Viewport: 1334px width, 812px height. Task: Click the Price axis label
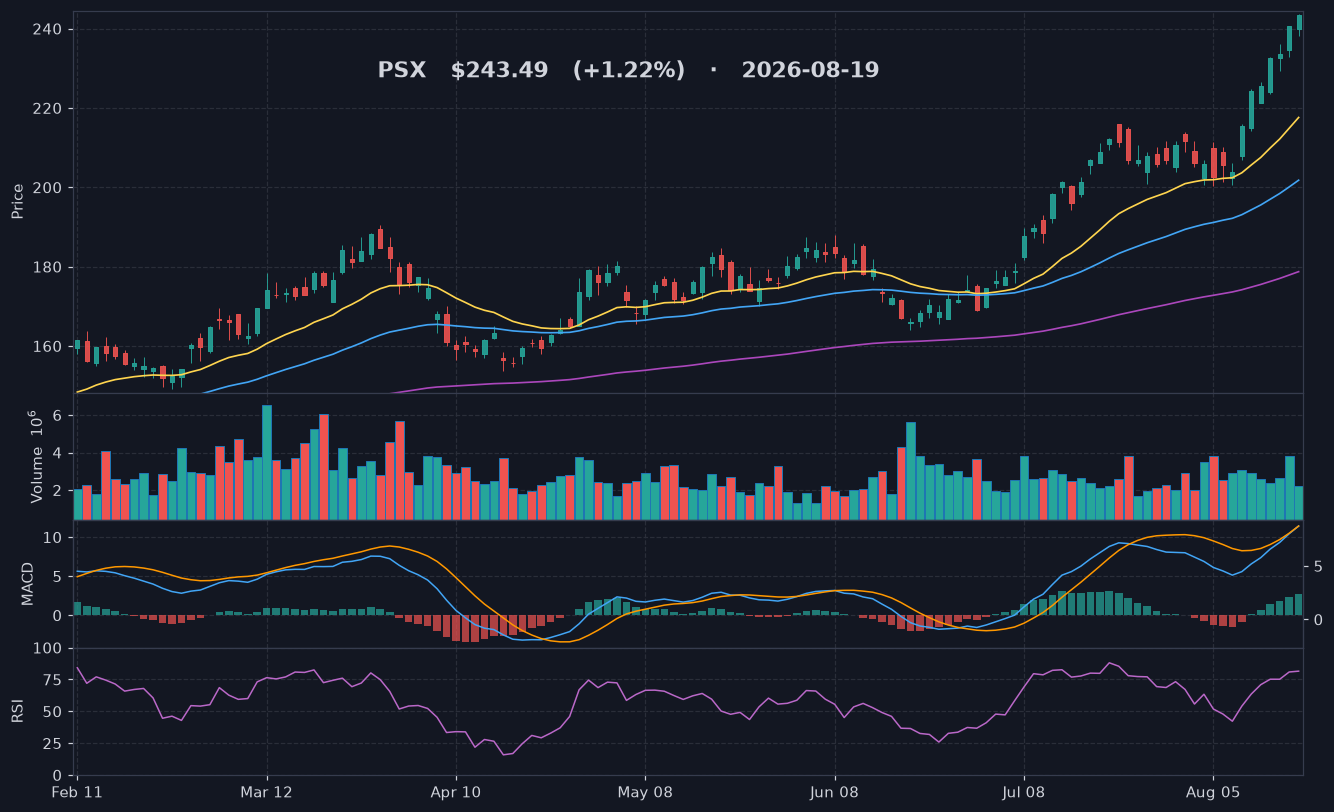point(18,202)
